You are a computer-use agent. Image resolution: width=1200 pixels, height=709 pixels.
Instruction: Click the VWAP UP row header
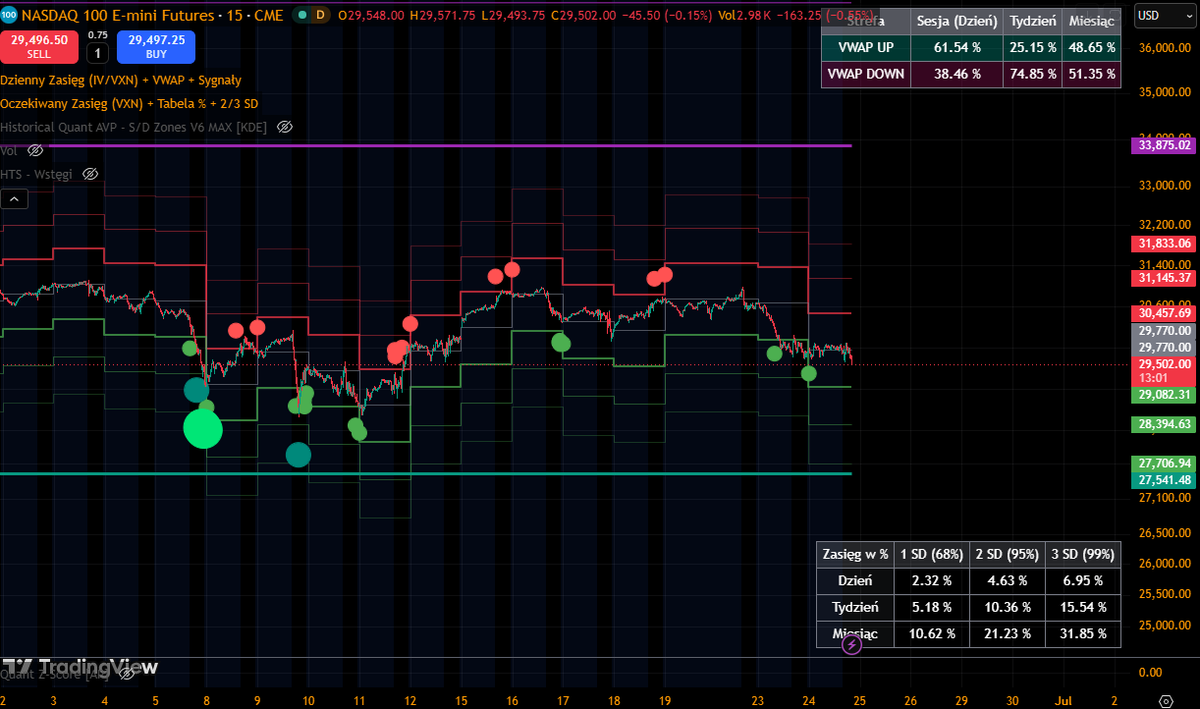865,47
